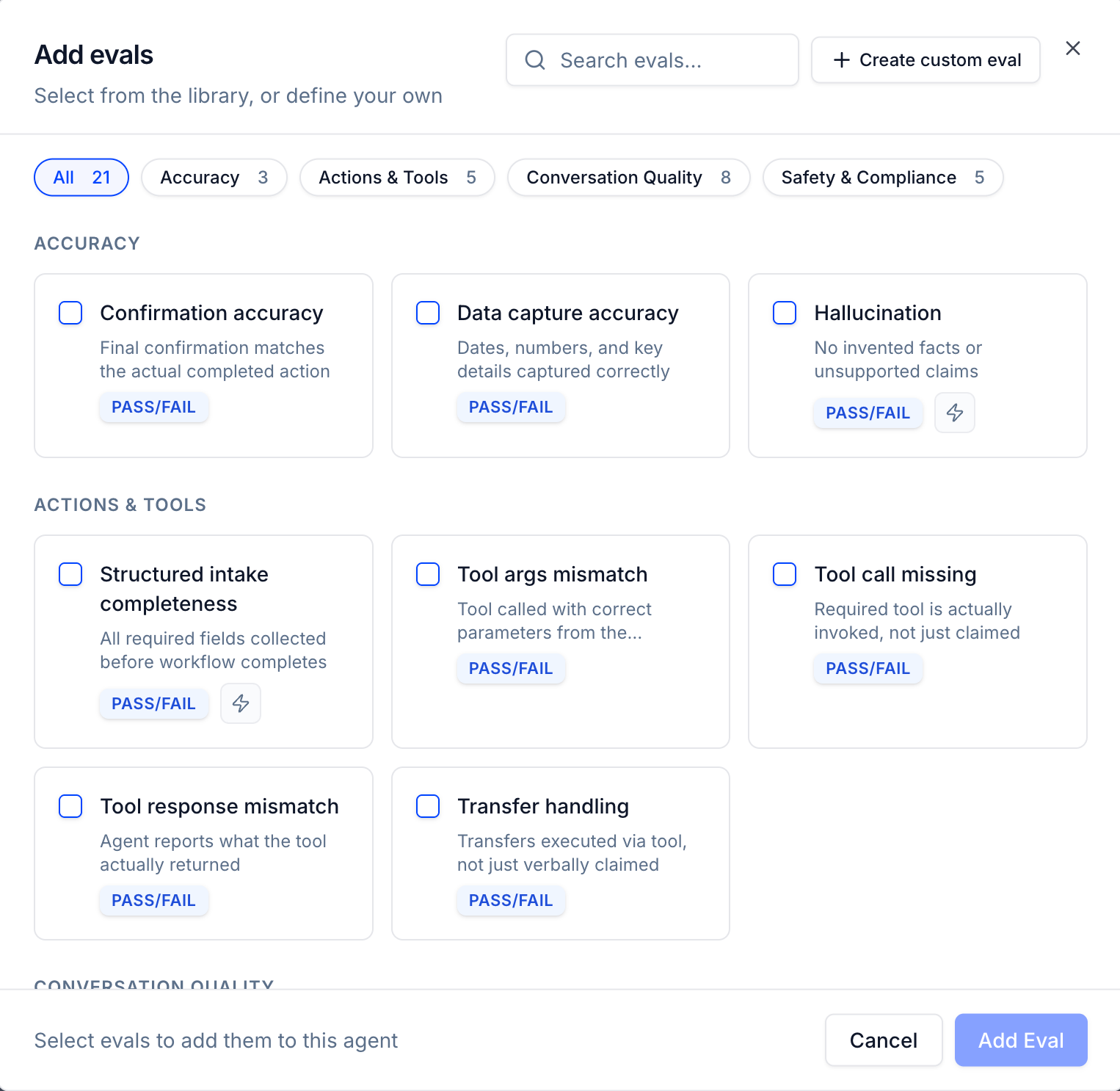Viewport: 1120px width, 1091px height.
Task: Switch to the Accuracy filter tab
Action: [x=214, y=178]
